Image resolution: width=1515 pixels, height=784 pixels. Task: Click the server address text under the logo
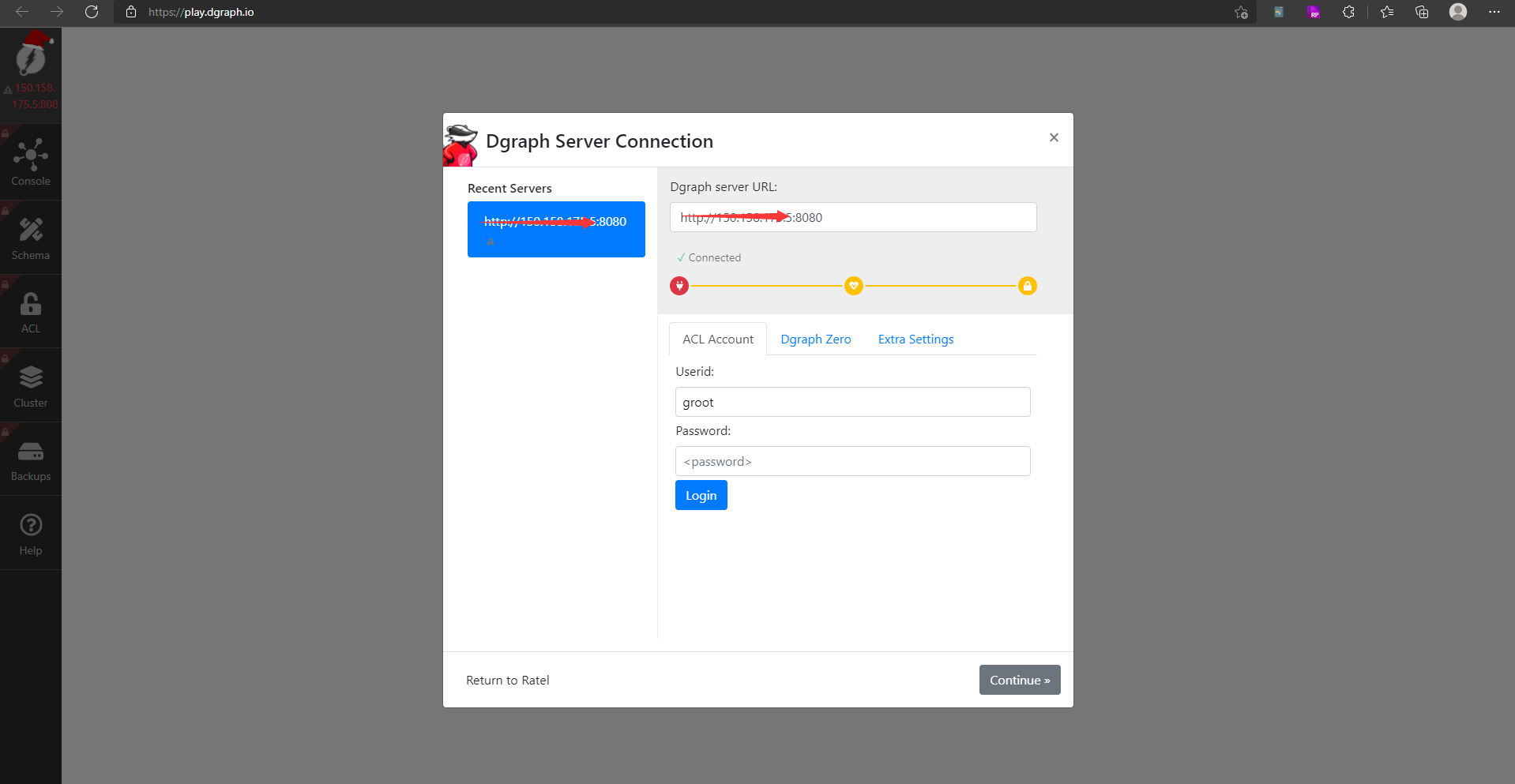click(x=36, y=96)
